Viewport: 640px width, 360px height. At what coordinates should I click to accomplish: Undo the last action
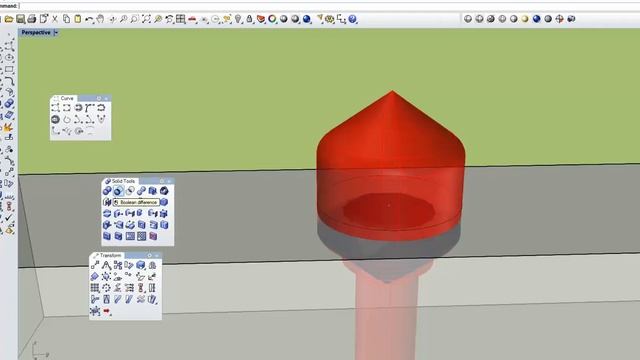89,19
